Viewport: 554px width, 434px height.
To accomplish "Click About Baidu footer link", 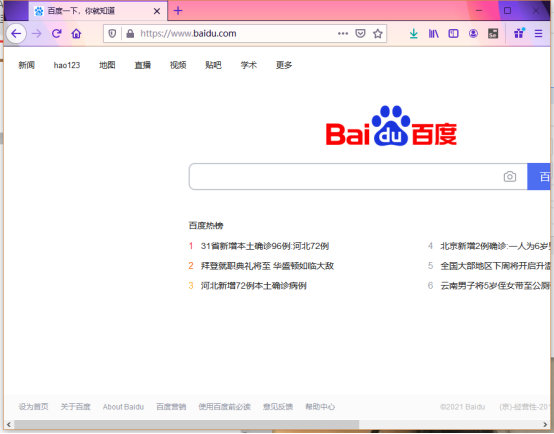I will pyautogui.click(x=123, y=407).
